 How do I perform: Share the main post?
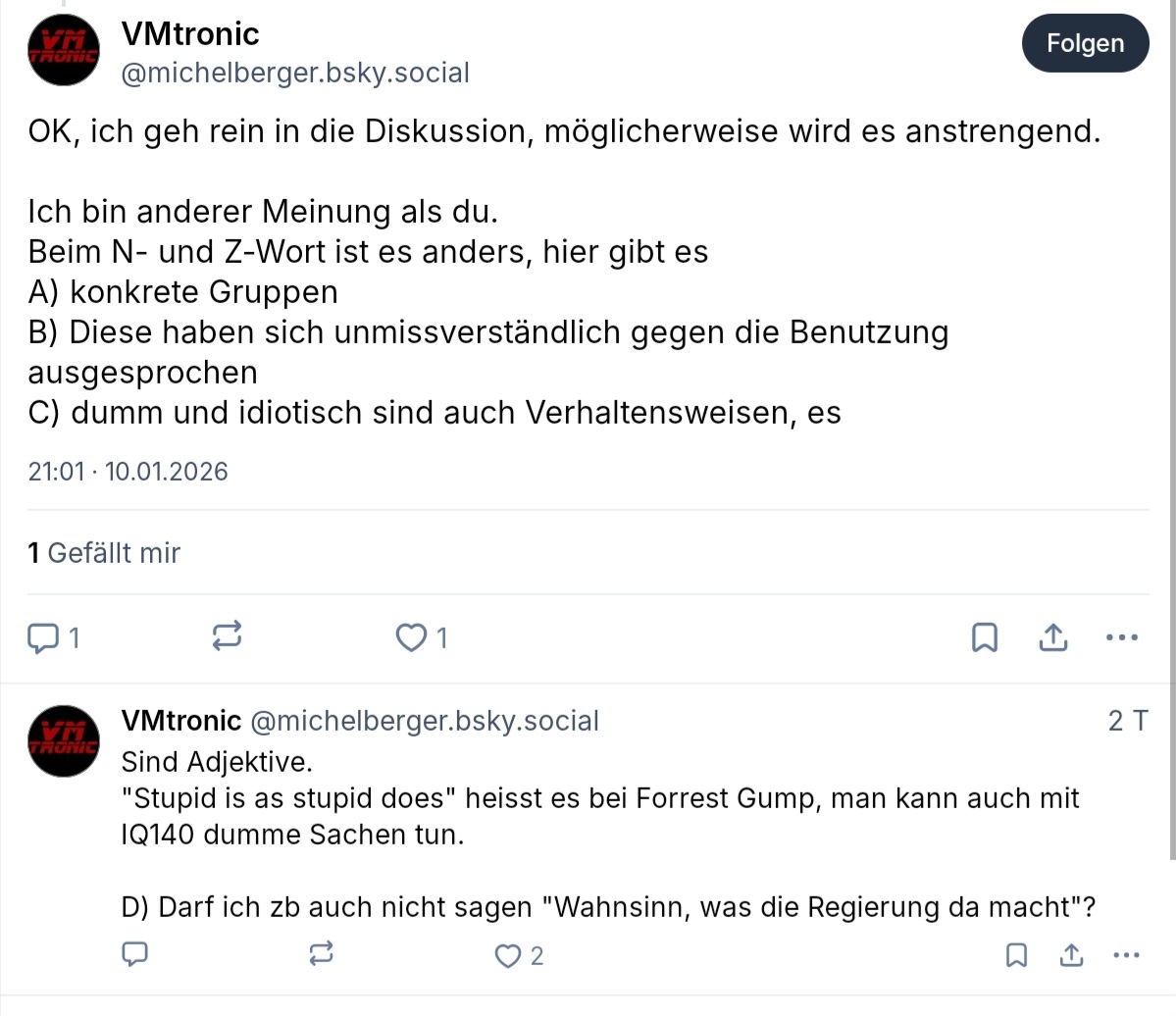(1052, 638)
